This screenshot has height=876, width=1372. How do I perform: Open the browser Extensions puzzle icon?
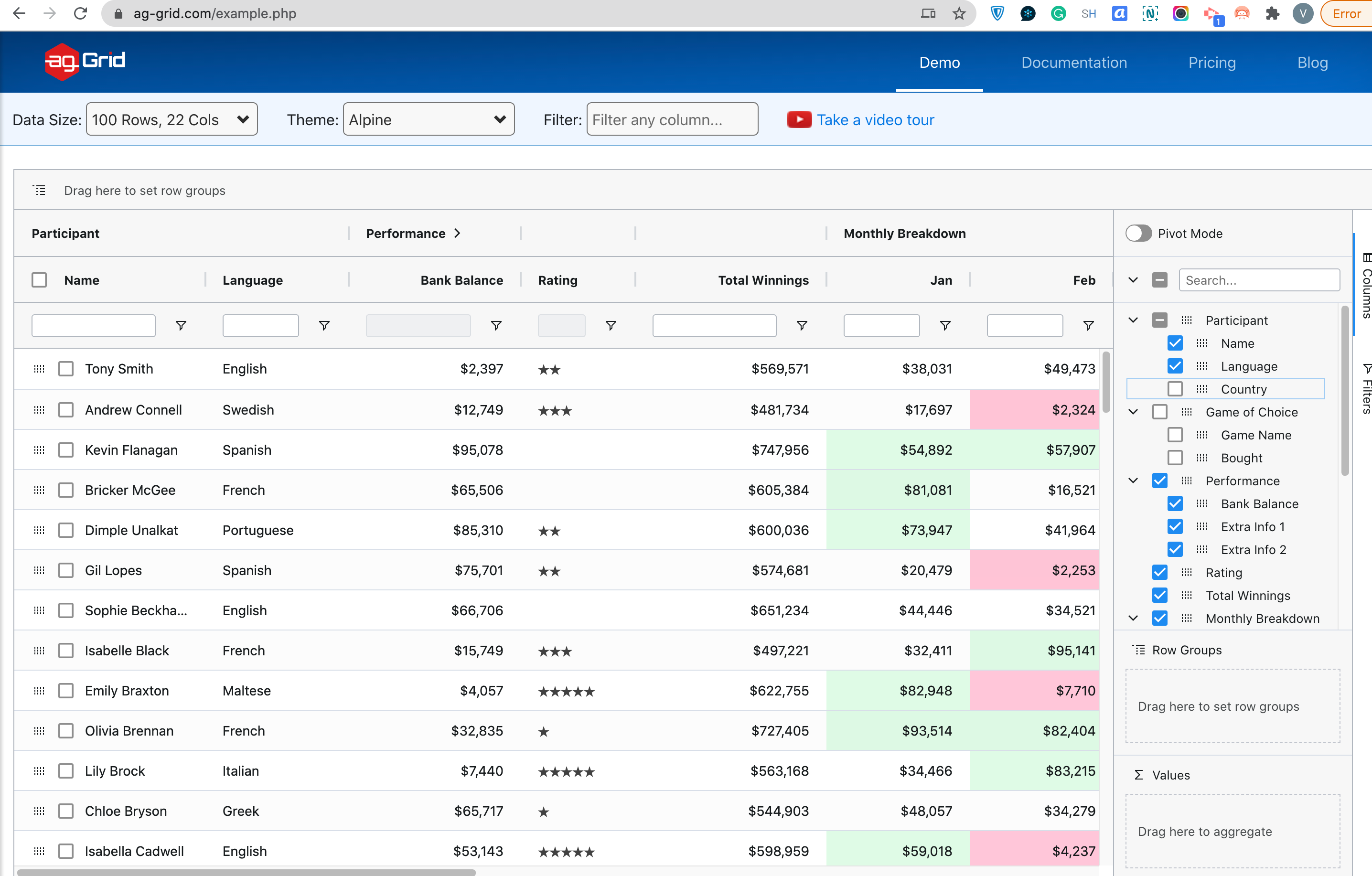coord(1272,14)
